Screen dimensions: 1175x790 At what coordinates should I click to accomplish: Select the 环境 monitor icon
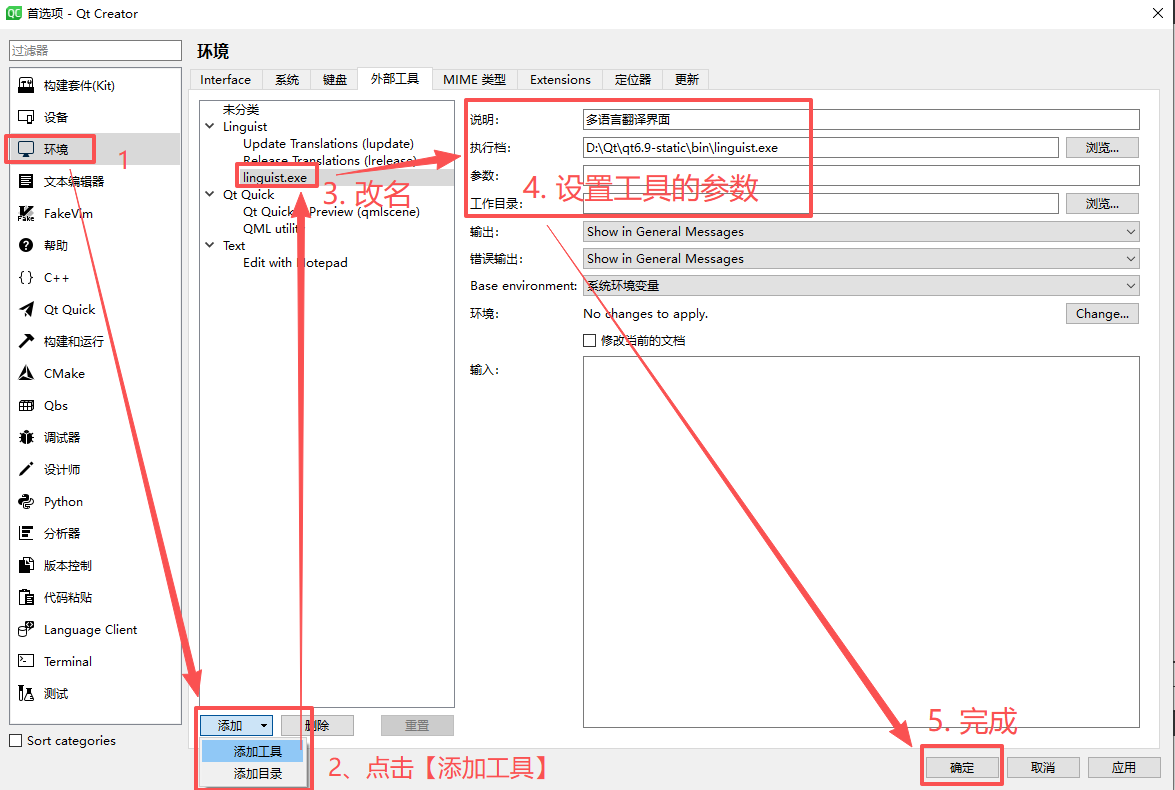(x=26, y=149)
